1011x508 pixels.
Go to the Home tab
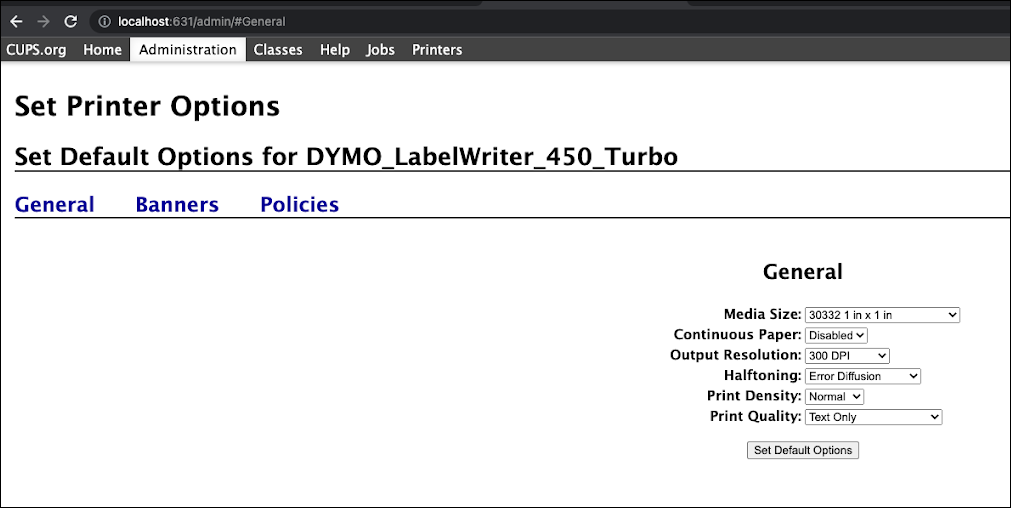(103, 50)
